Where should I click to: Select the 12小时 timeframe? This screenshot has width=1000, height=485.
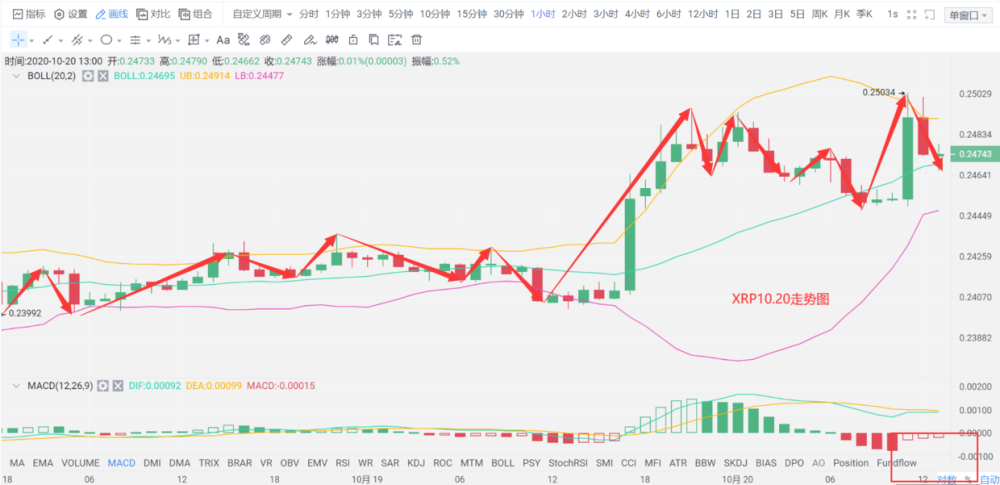pos(703,14)
